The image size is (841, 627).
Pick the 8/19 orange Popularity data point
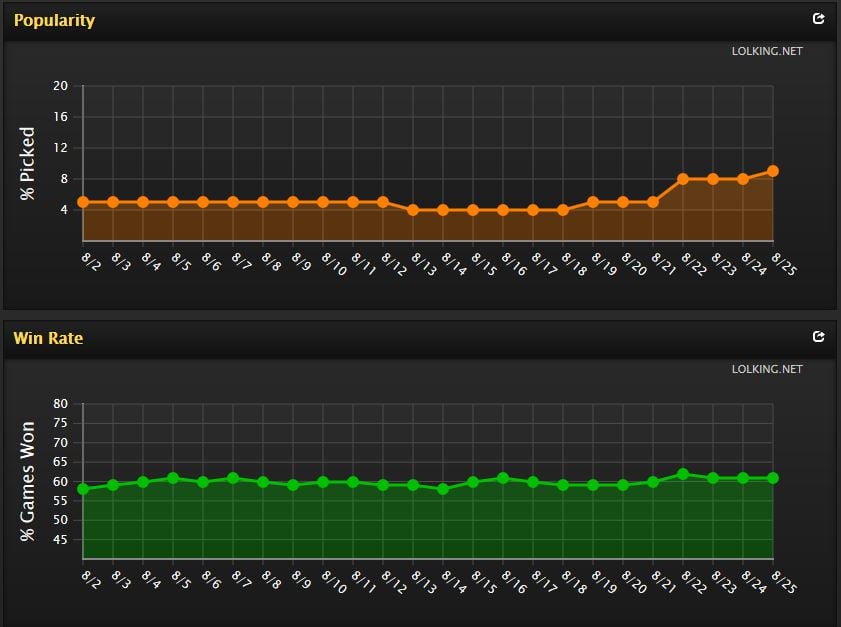[593, 202]
